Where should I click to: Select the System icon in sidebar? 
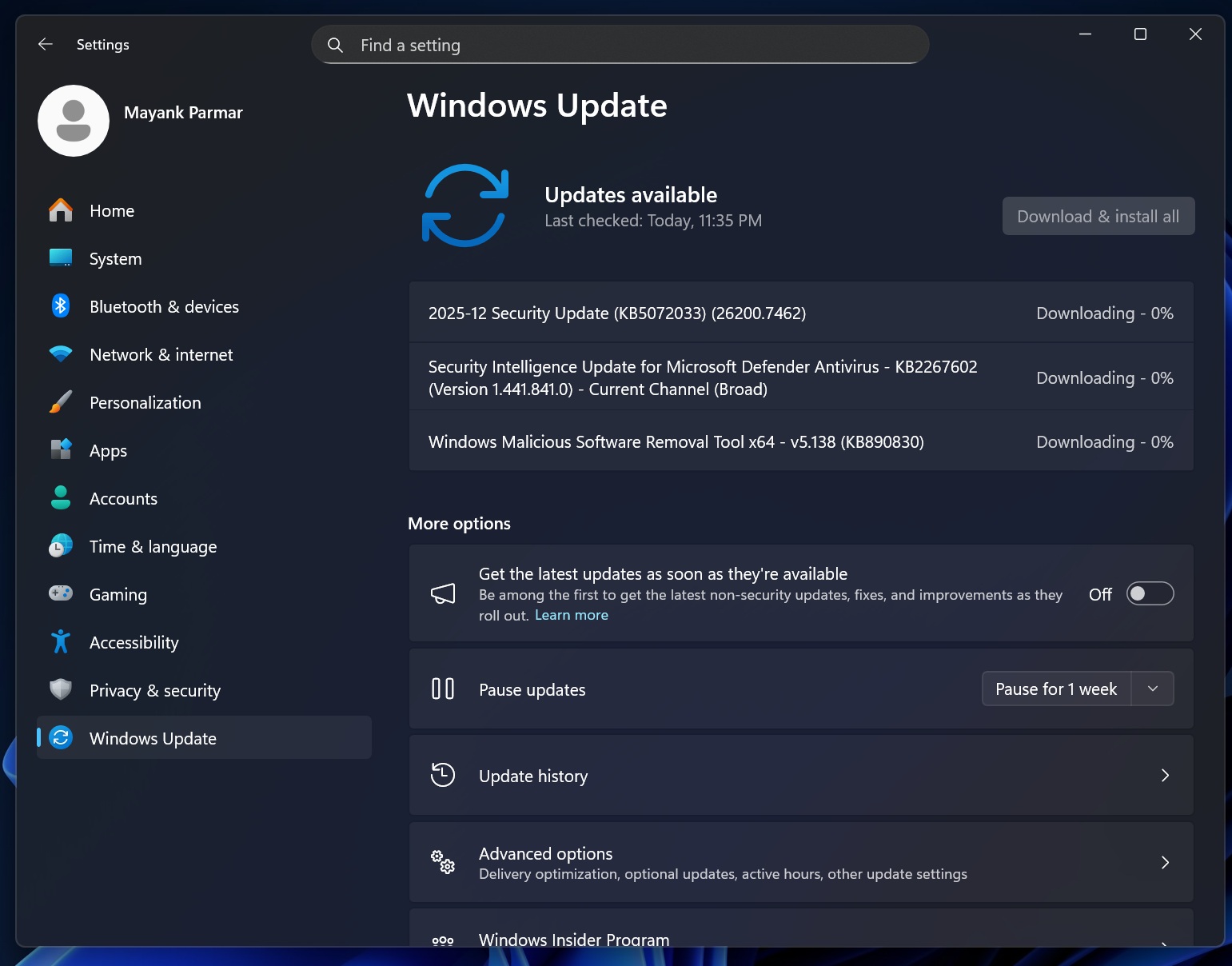point(61,258)
